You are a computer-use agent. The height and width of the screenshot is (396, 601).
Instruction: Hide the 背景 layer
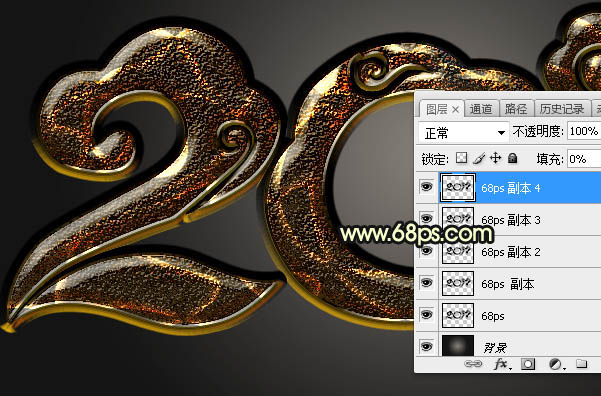tap(426, 347)
